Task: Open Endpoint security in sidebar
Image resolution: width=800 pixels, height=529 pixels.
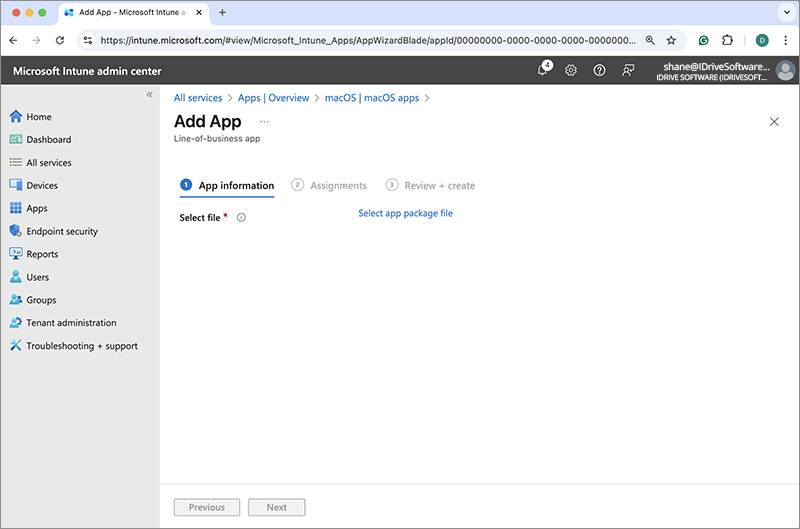Action: [x=62, y=231]
